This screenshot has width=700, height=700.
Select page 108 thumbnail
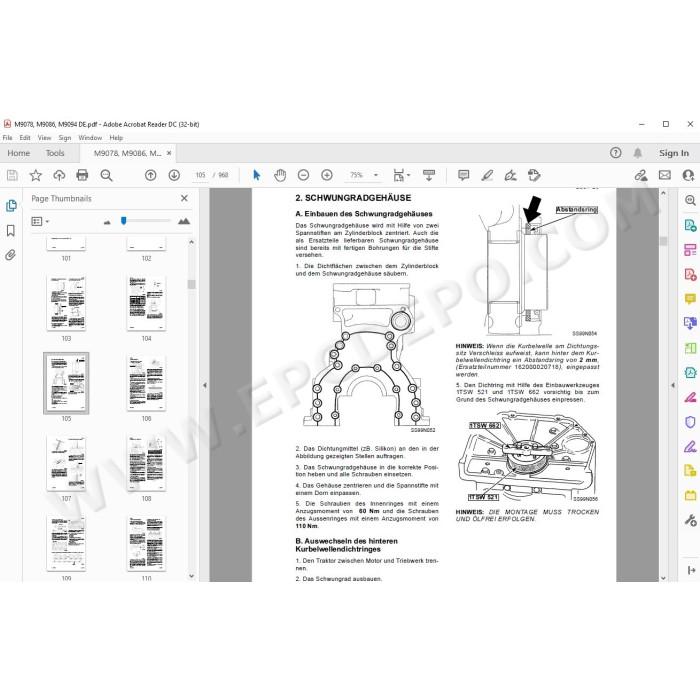146,463
